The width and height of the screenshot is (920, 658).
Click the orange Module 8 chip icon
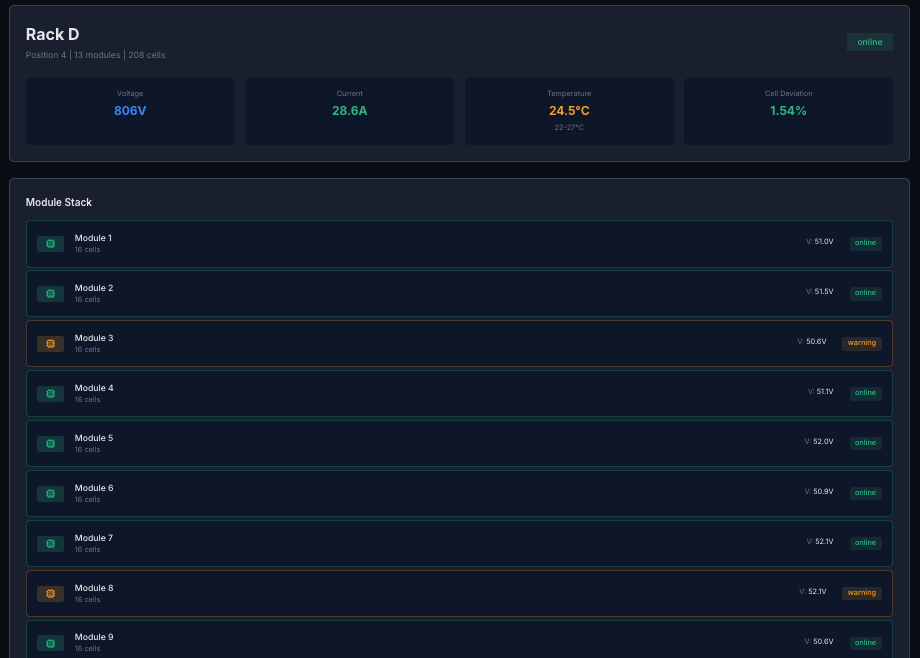[50, 593]
